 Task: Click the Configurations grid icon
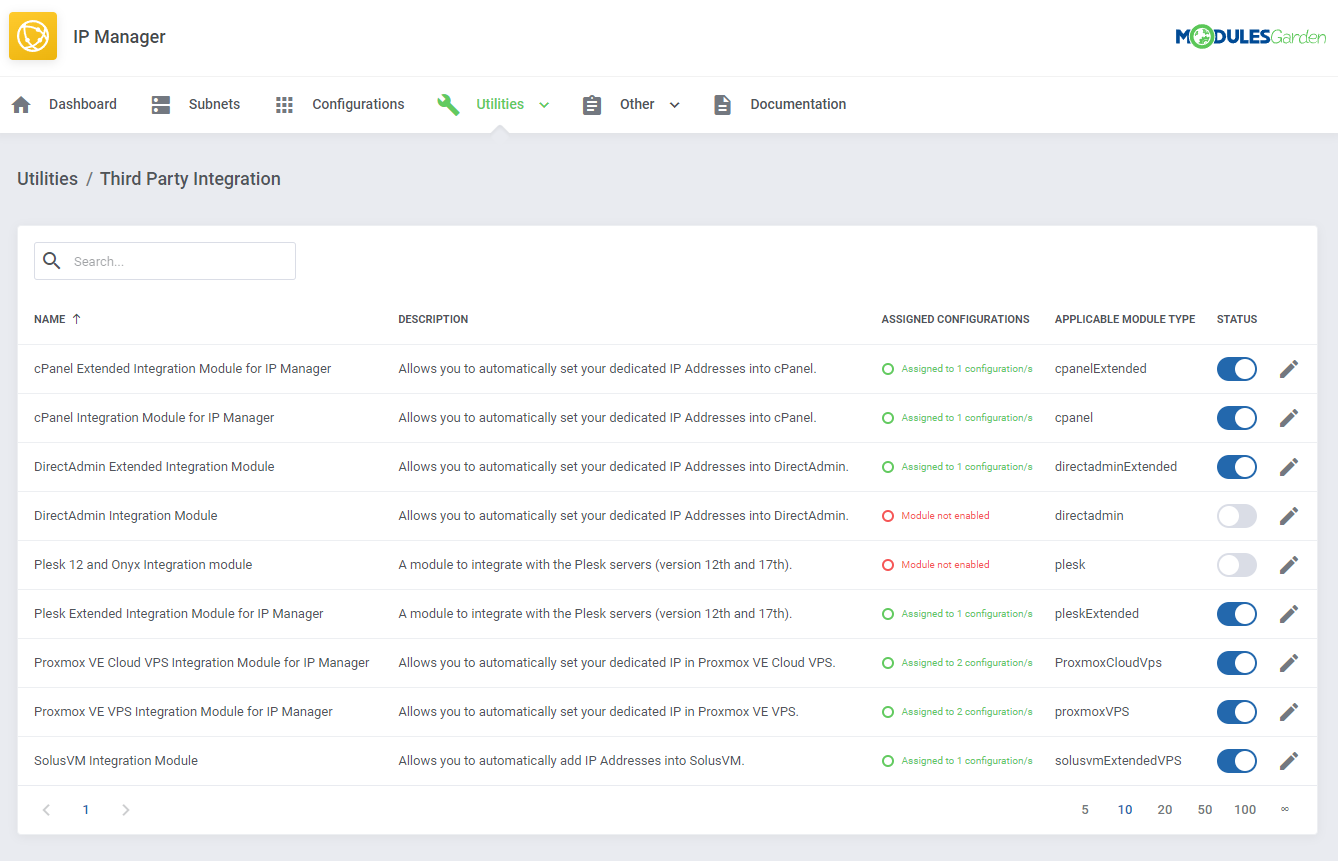pos(284,103)
